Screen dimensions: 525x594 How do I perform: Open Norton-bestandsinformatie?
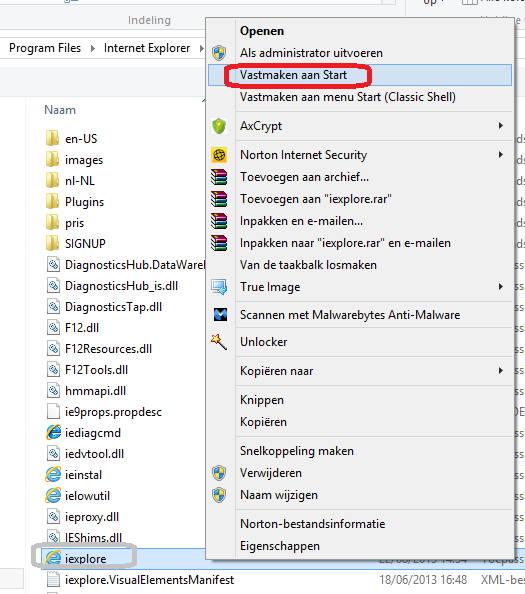pos(360,524)
